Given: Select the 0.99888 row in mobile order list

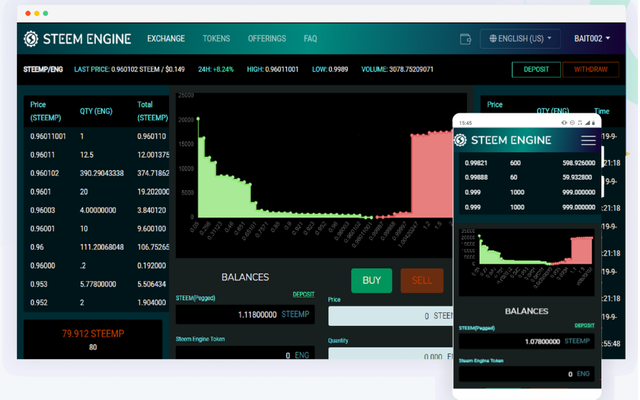Looking at the screenshot, I should [x=529, y=178].
